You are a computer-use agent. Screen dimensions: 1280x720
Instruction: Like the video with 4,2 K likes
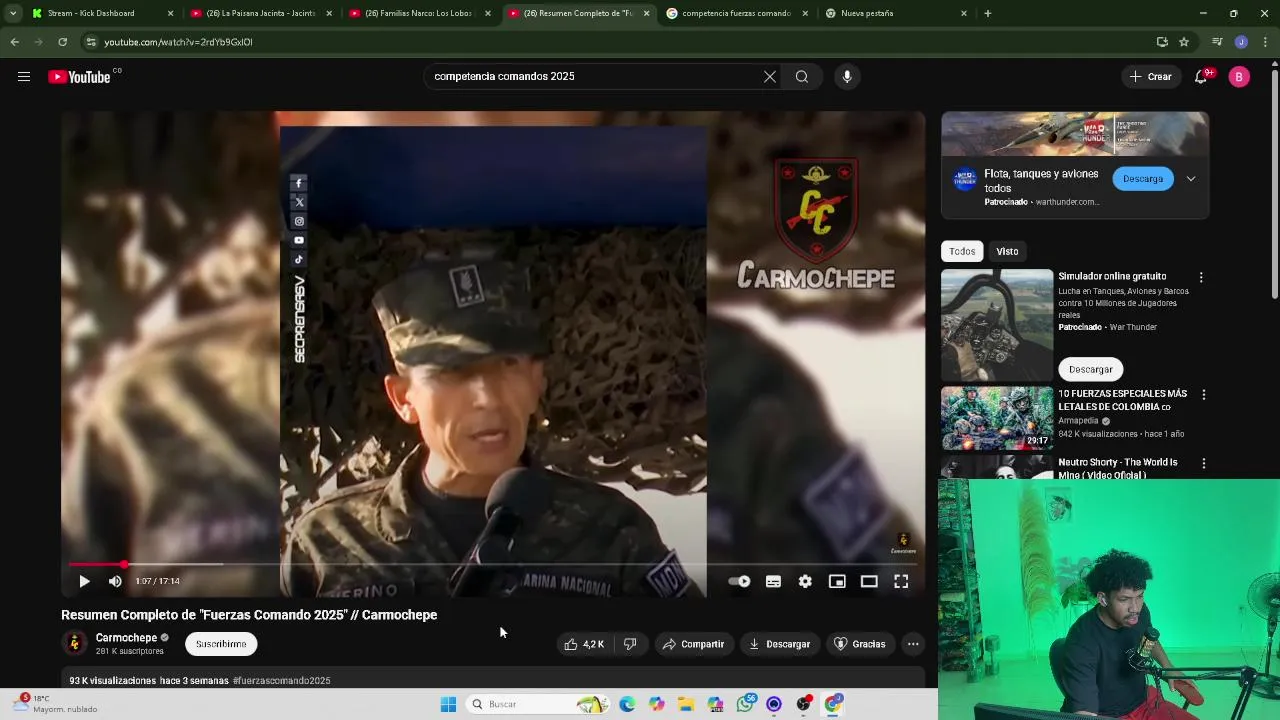click(584, 644)
